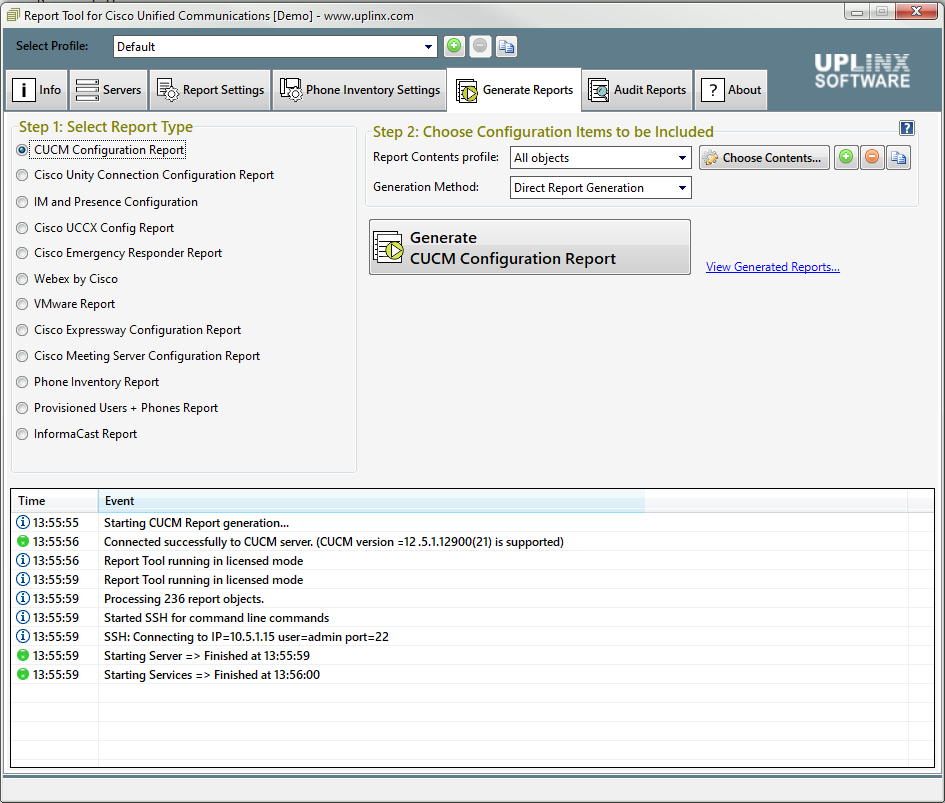Click the green icon on Starting Services row
The image size is (945, 803).
(x=23, y=674)
